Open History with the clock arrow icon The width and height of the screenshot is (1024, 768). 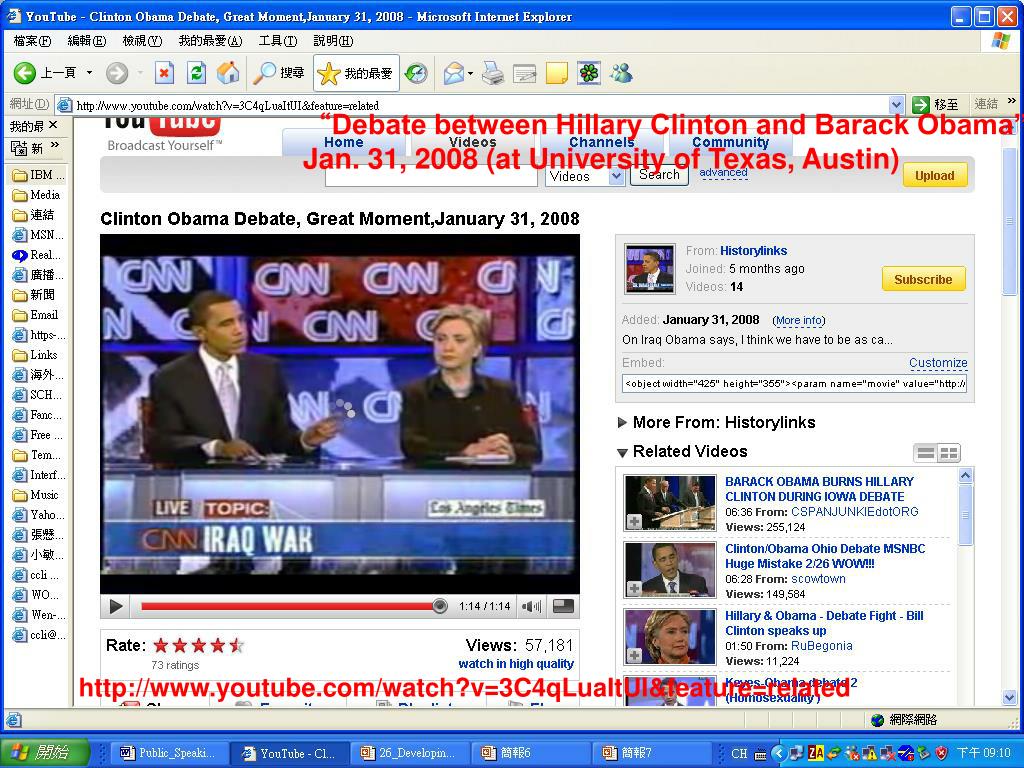point(416,73)
